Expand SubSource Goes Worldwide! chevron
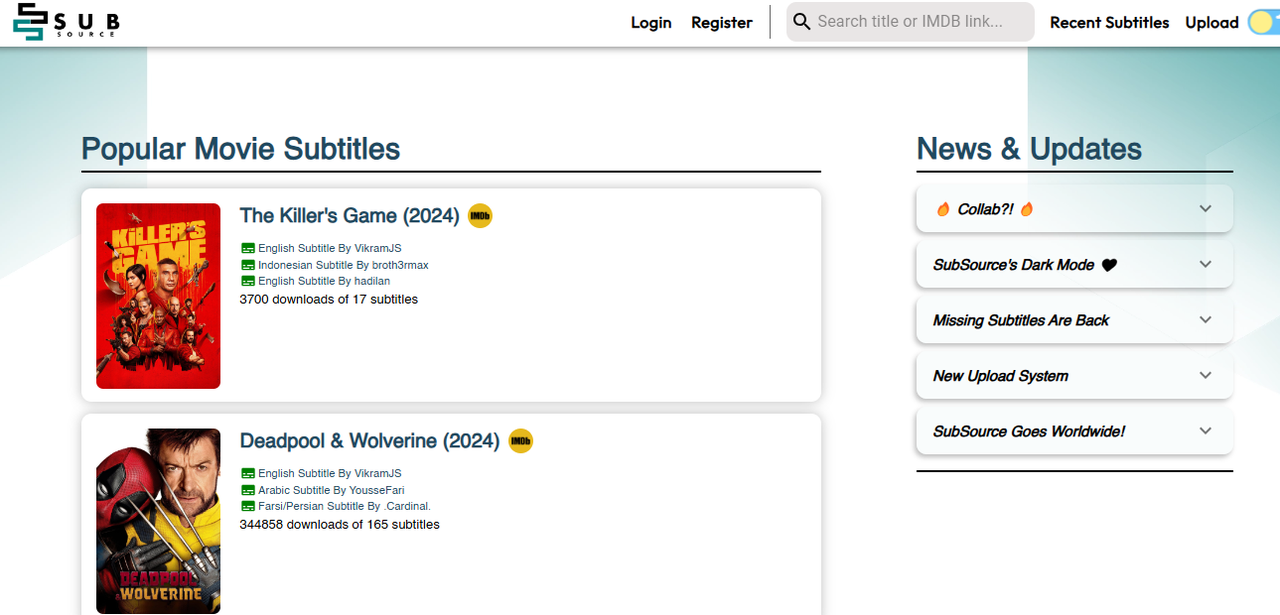 click(1205, 431)
